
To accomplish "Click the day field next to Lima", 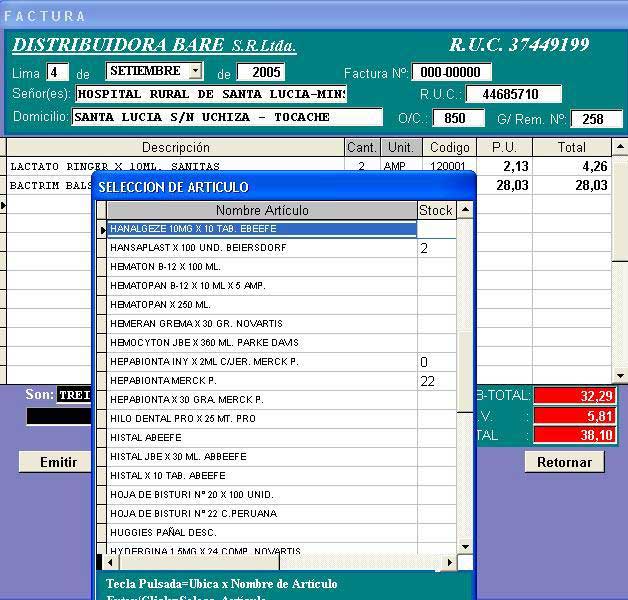I will (x=57, y=72).
